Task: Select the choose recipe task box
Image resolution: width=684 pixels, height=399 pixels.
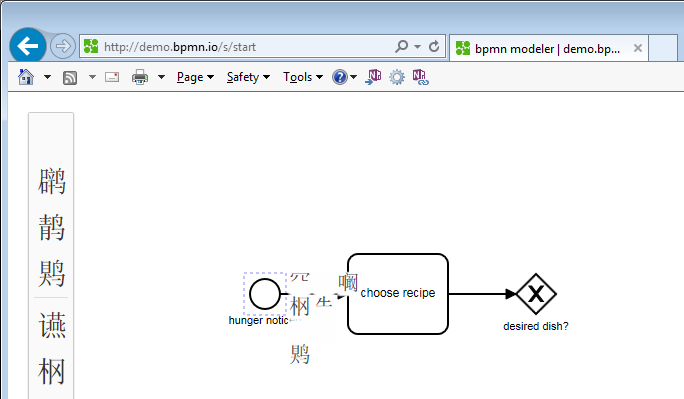Action: point(398,294)
